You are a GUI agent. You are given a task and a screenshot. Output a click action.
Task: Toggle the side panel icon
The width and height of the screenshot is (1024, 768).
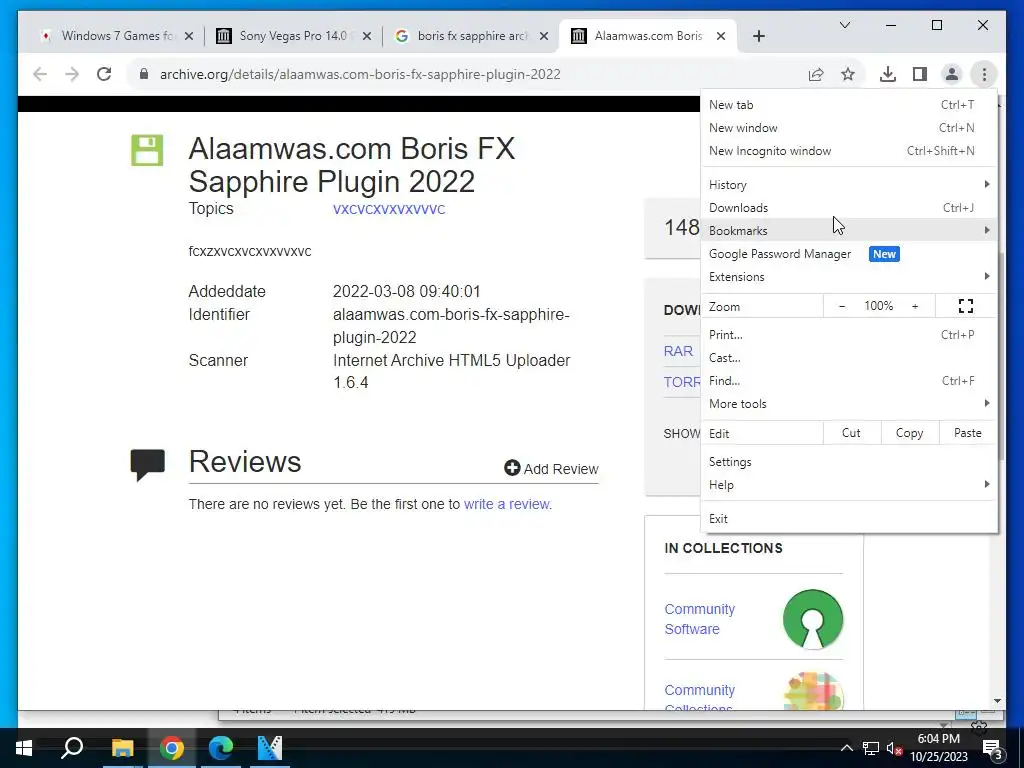click(x=920, y=74)
